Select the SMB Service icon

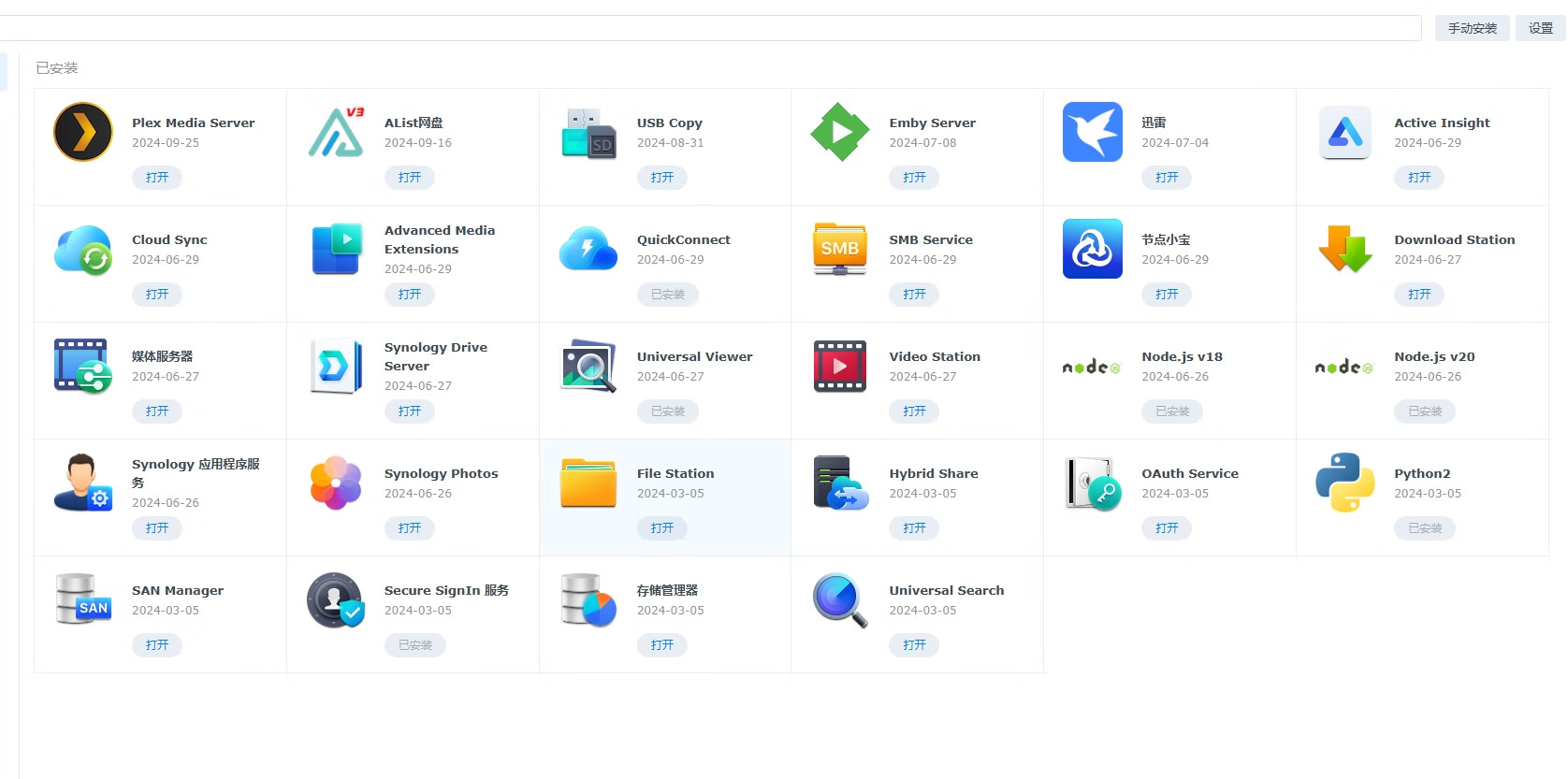pyautogui.click(x=840, y=249)
